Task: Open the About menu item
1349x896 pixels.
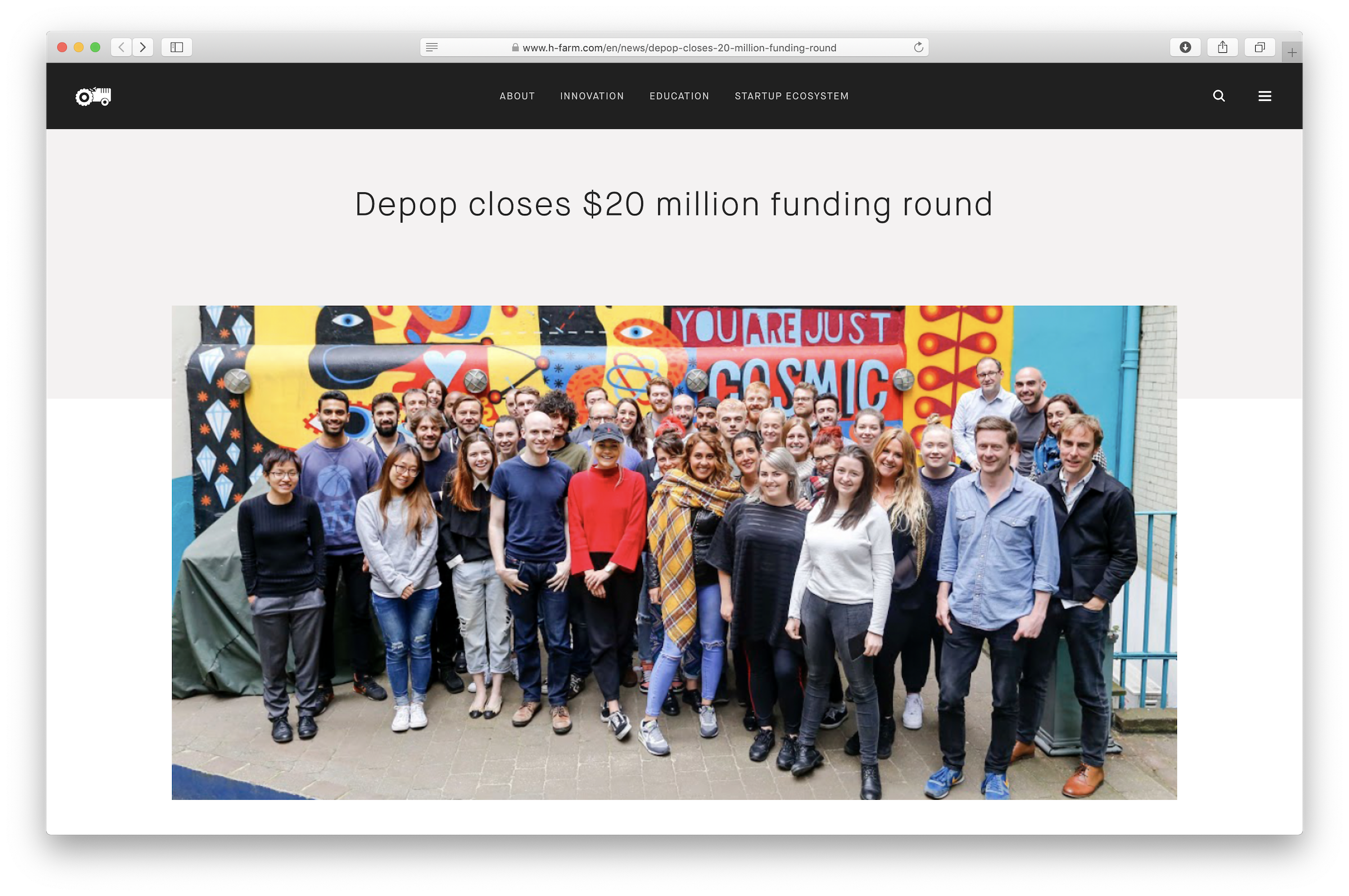Action: [x=517, y=96]
